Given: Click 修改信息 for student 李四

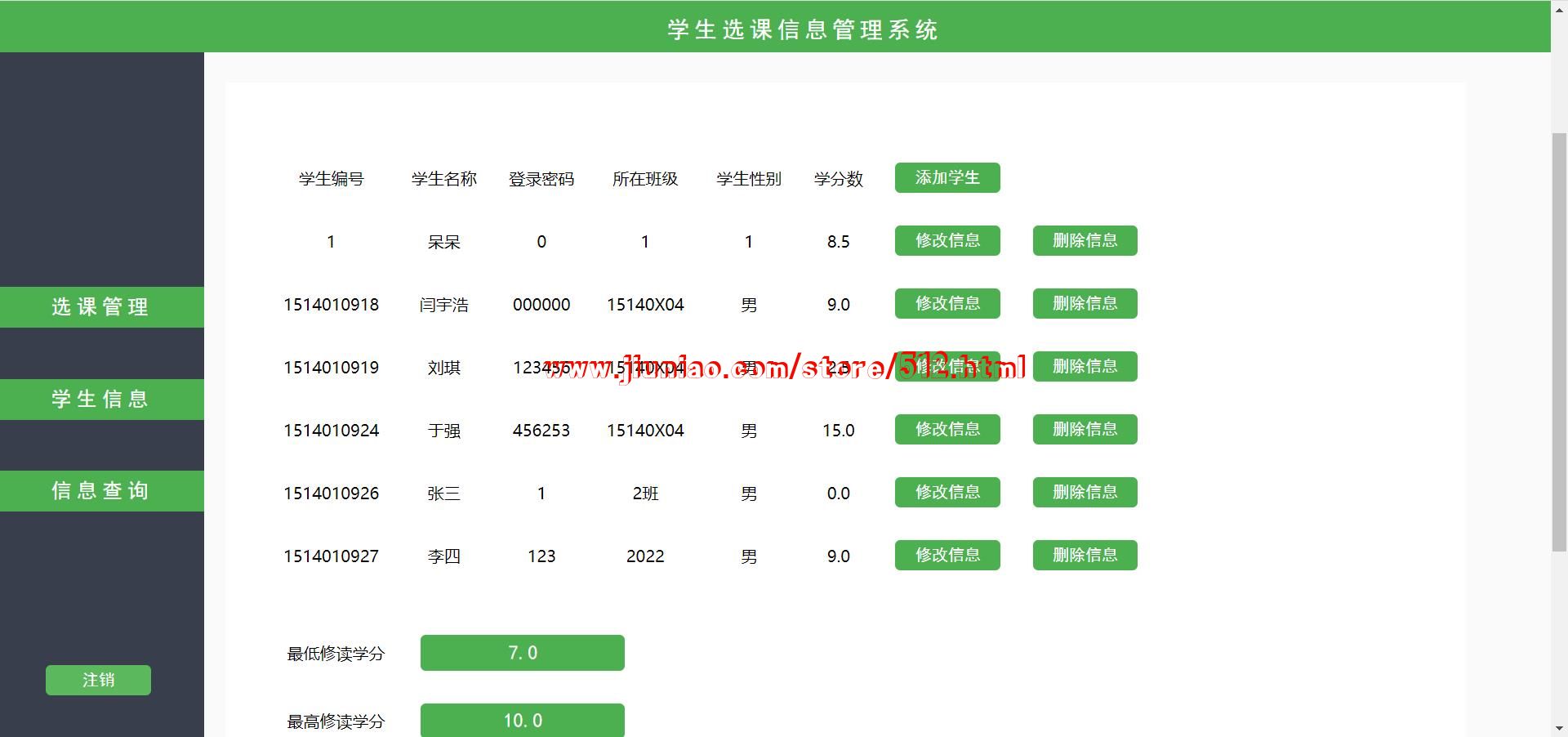Looking at the screenshot, I should click(947, 556).
